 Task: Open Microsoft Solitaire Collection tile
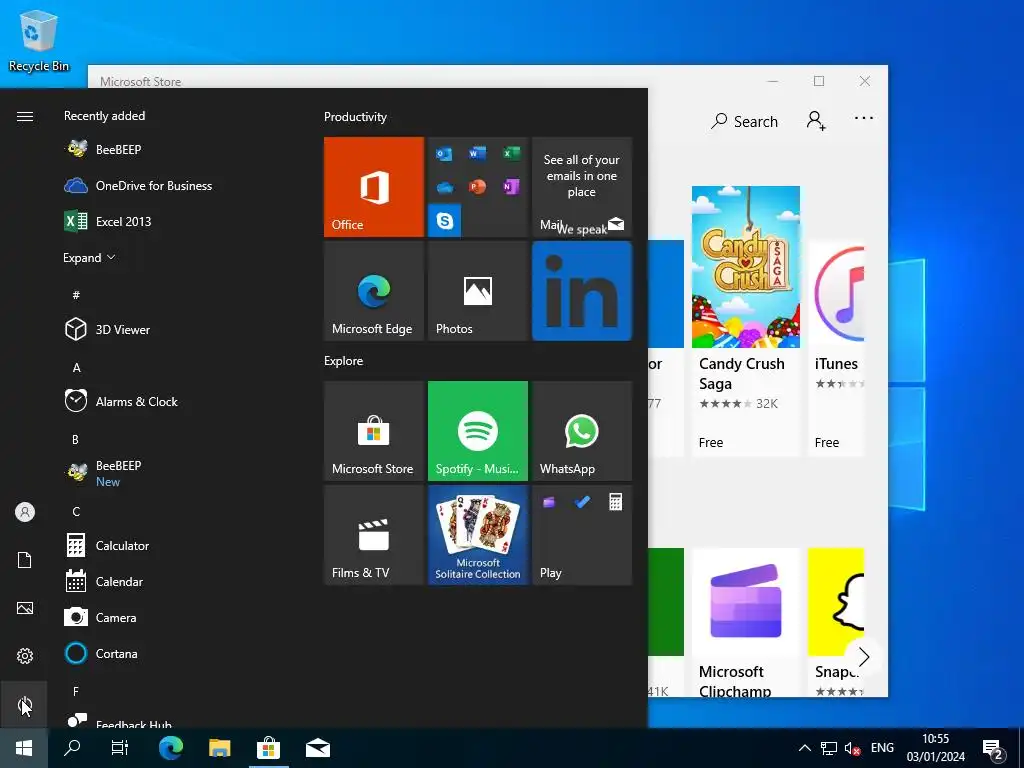click(x=477, y=535)
